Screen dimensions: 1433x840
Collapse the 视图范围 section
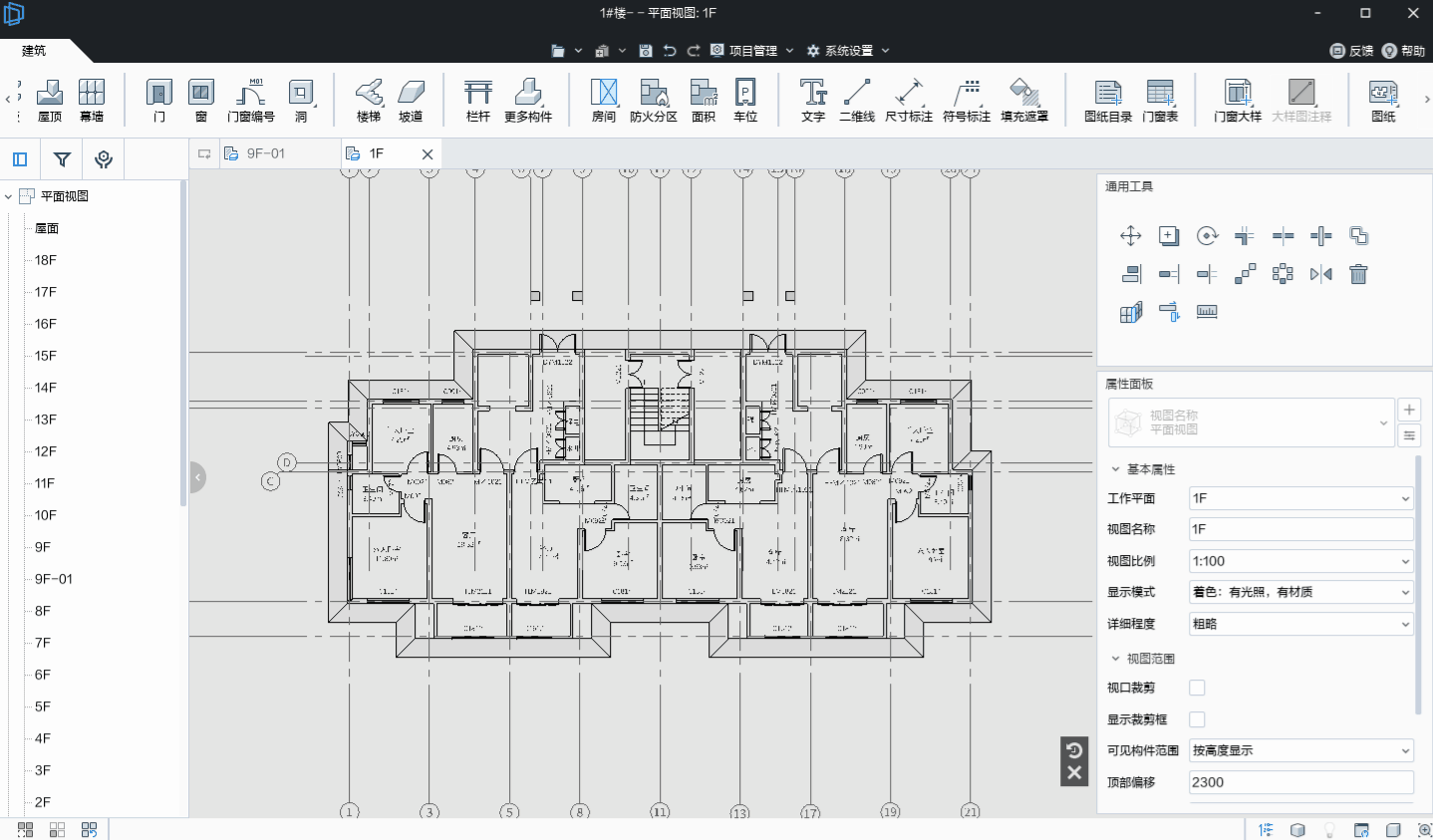(x=1115, y=659)
